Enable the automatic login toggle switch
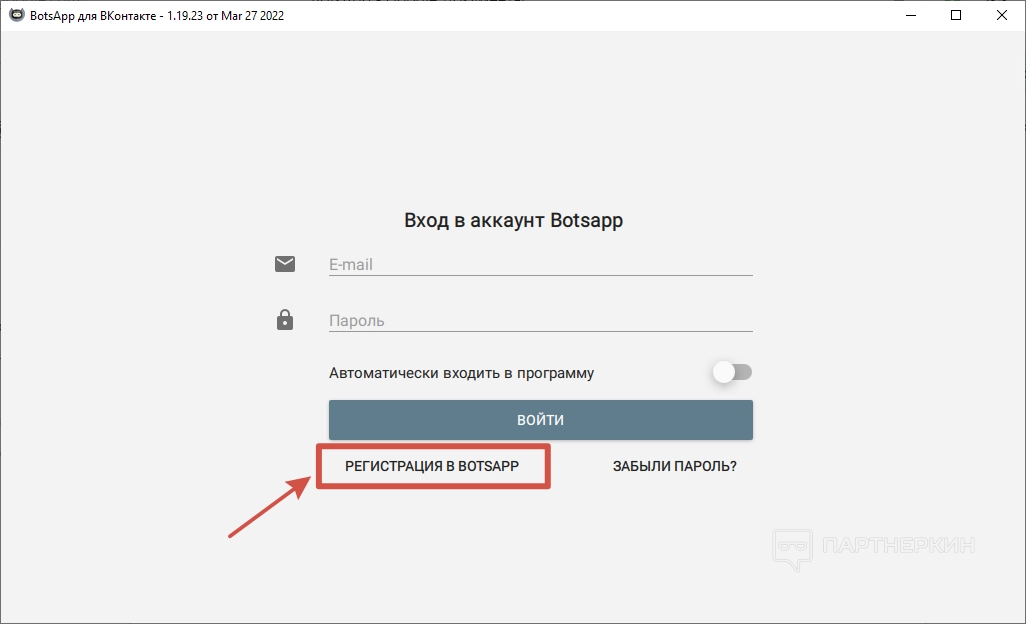This screenshot has width=1026, height=624. [x=732, y=372]
